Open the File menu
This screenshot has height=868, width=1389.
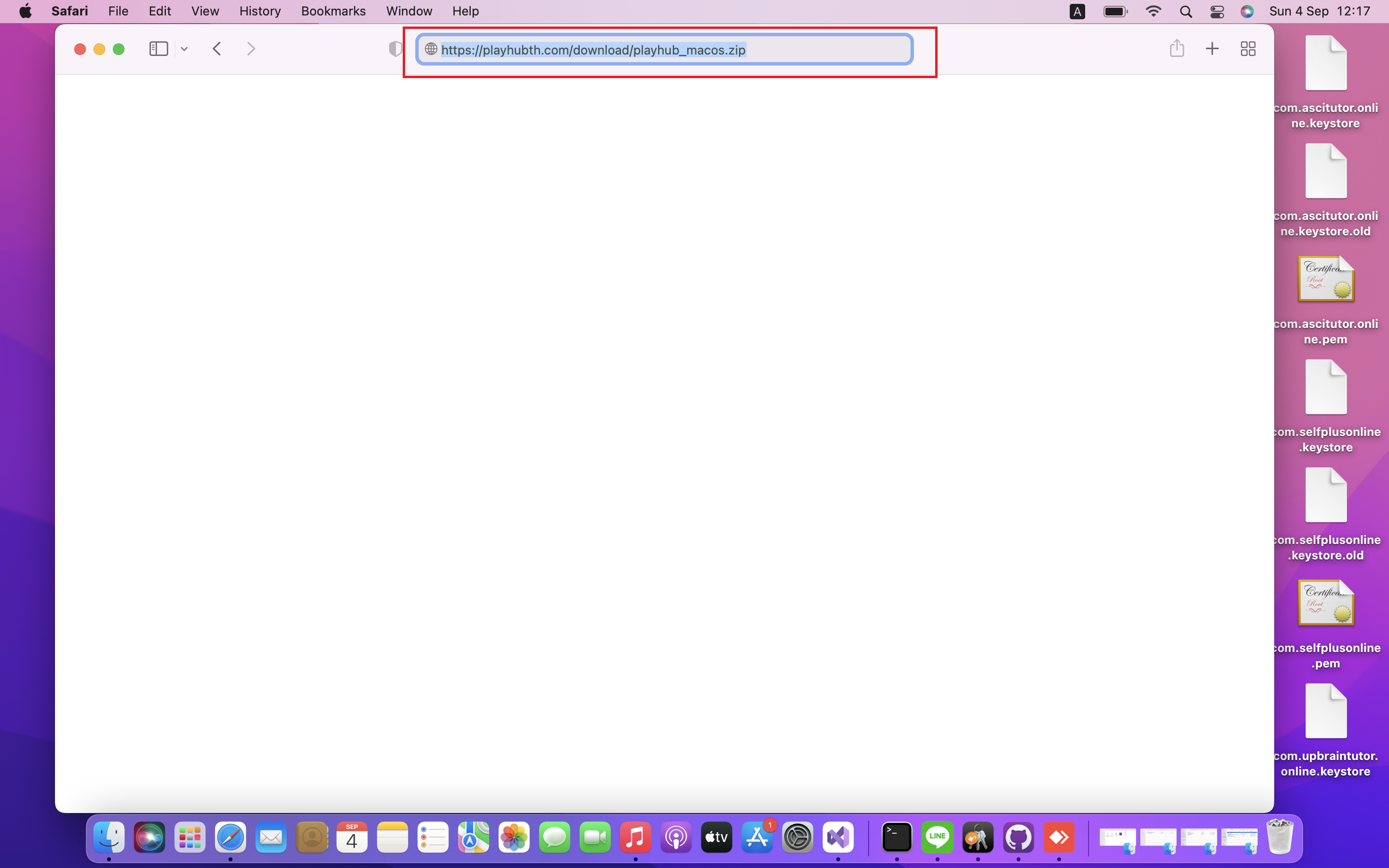(118, 11)
